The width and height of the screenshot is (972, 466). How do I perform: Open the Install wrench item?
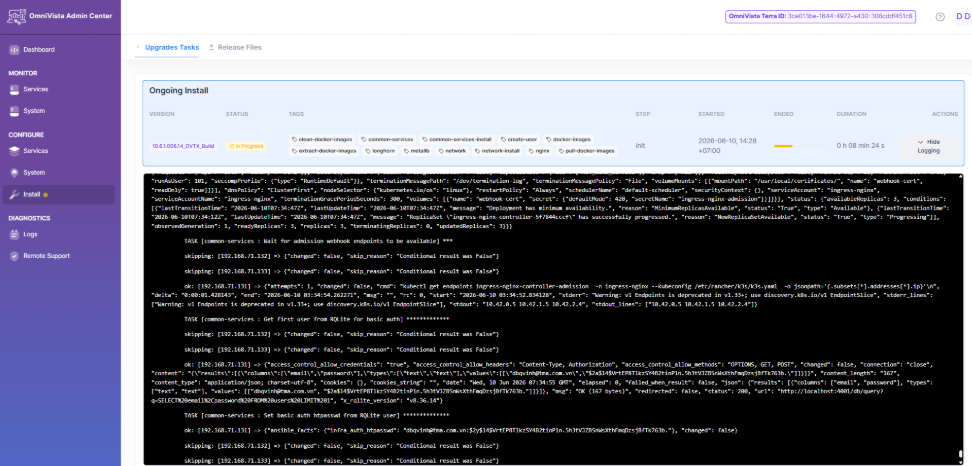pos(58,195)
